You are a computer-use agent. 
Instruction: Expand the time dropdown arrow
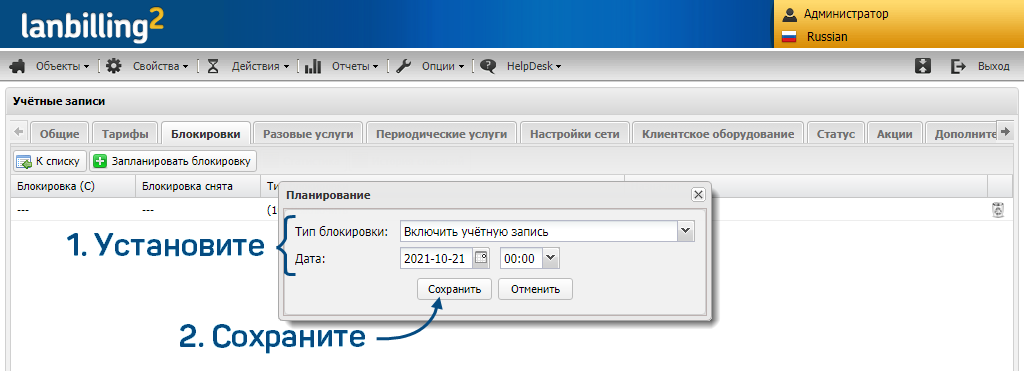pos(551,258)
